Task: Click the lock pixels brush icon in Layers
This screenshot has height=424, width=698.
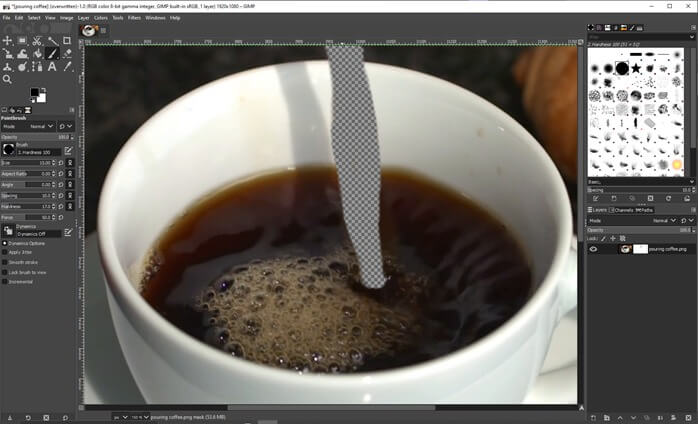Action: [x=604, y=239]
